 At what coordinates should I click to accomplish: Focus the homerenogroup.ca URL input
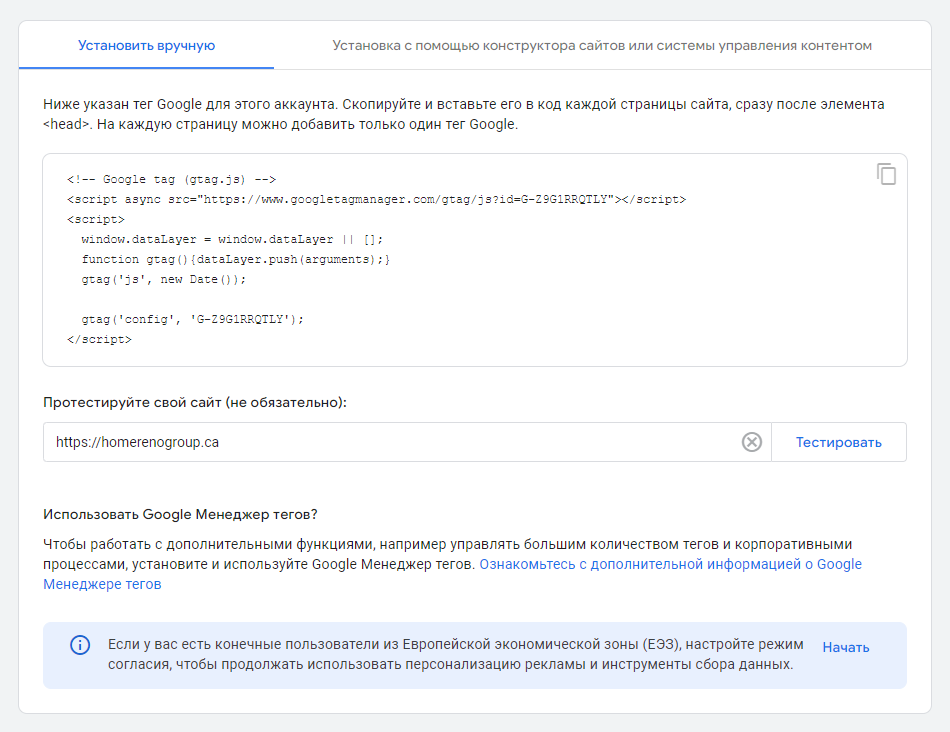click(x=390, y=442)
